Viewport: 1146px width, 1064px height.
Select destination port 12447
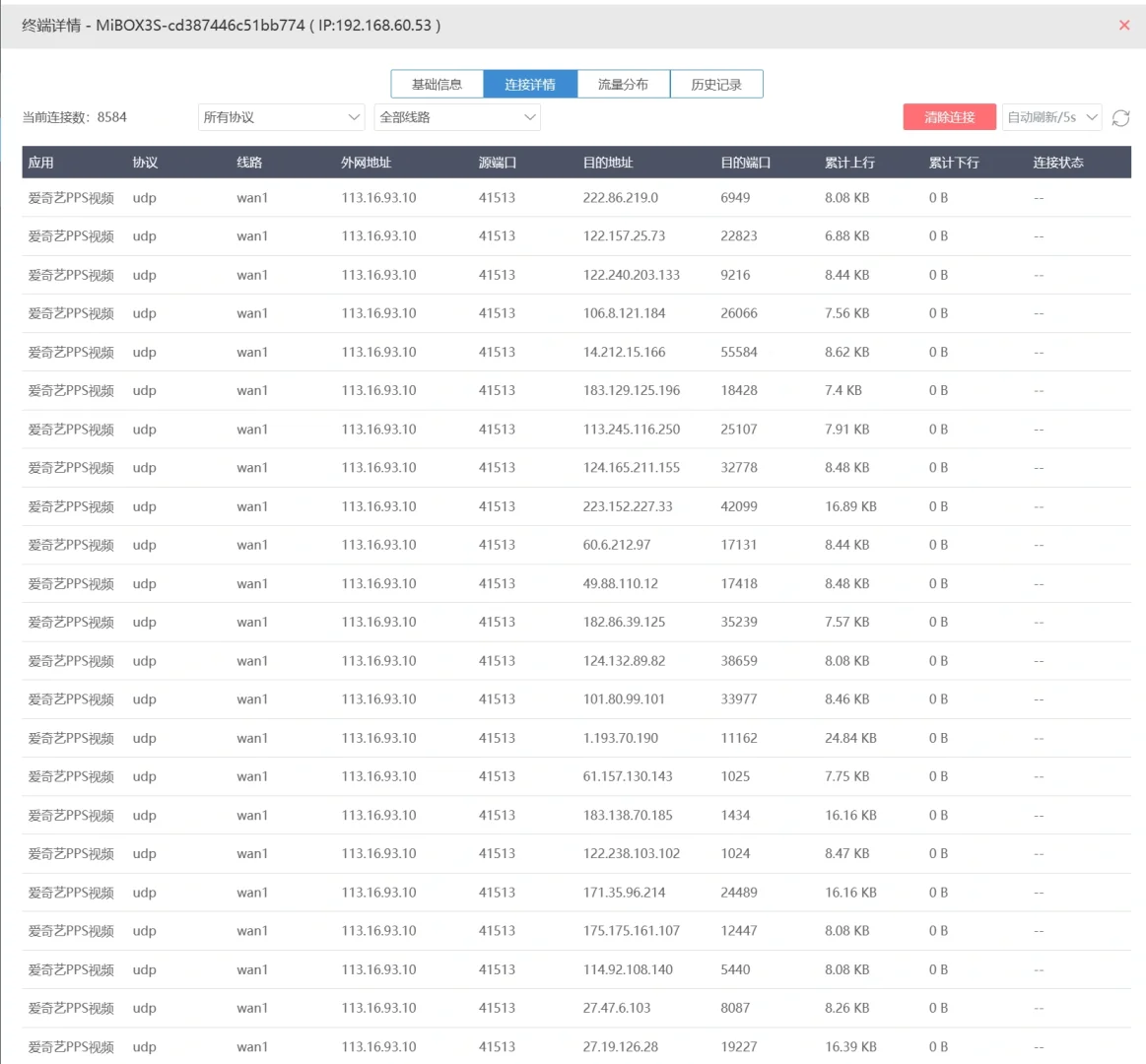[739, 931]
